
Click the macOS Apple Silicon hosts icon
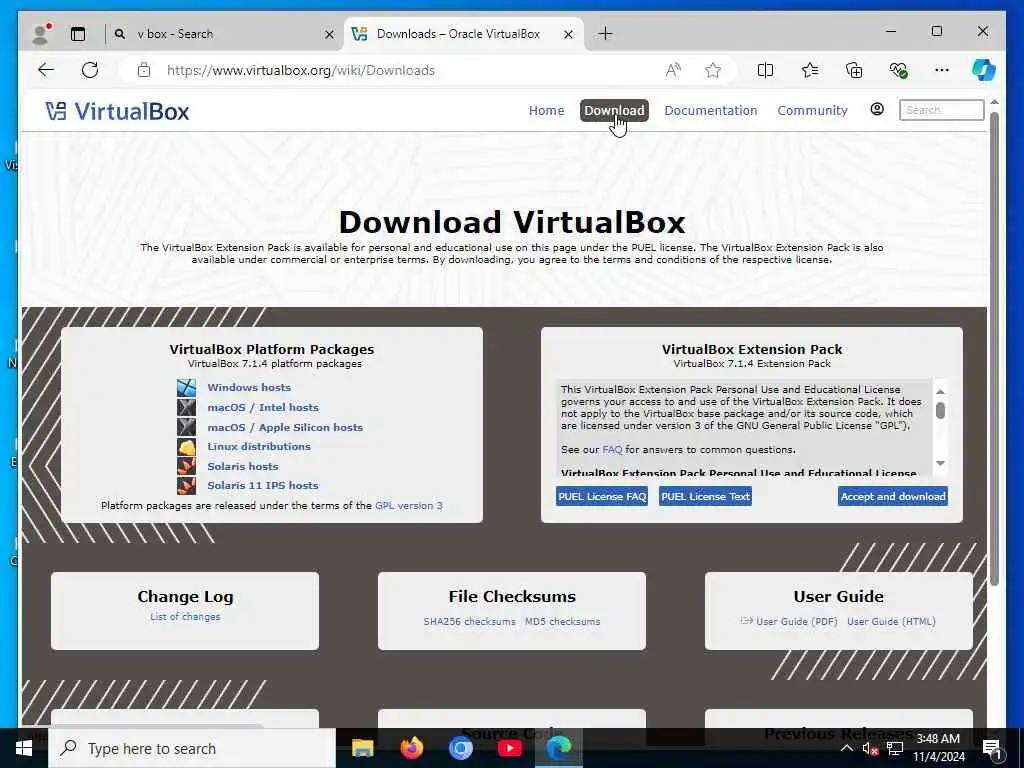coord(186,427)
